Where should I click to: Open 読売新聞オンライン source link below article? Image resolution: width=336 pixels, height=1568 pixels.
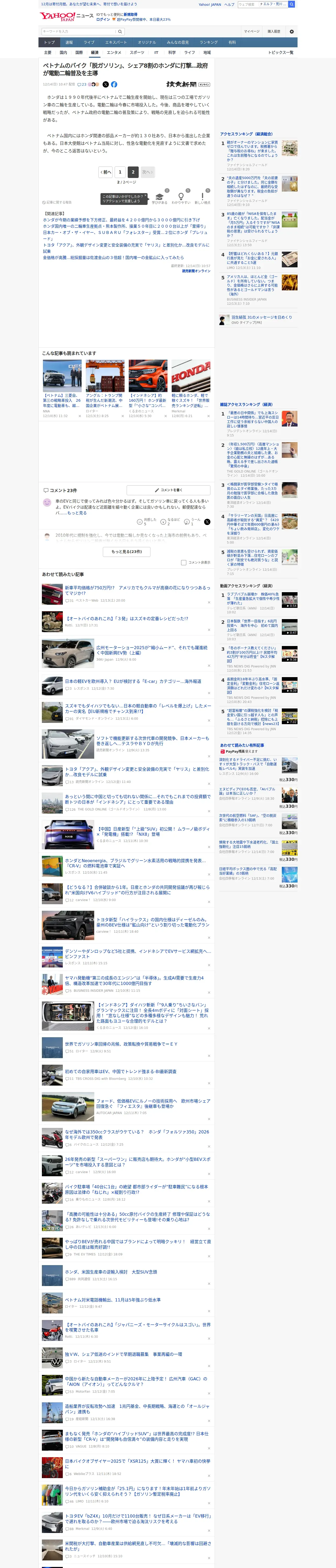[196, 271]
